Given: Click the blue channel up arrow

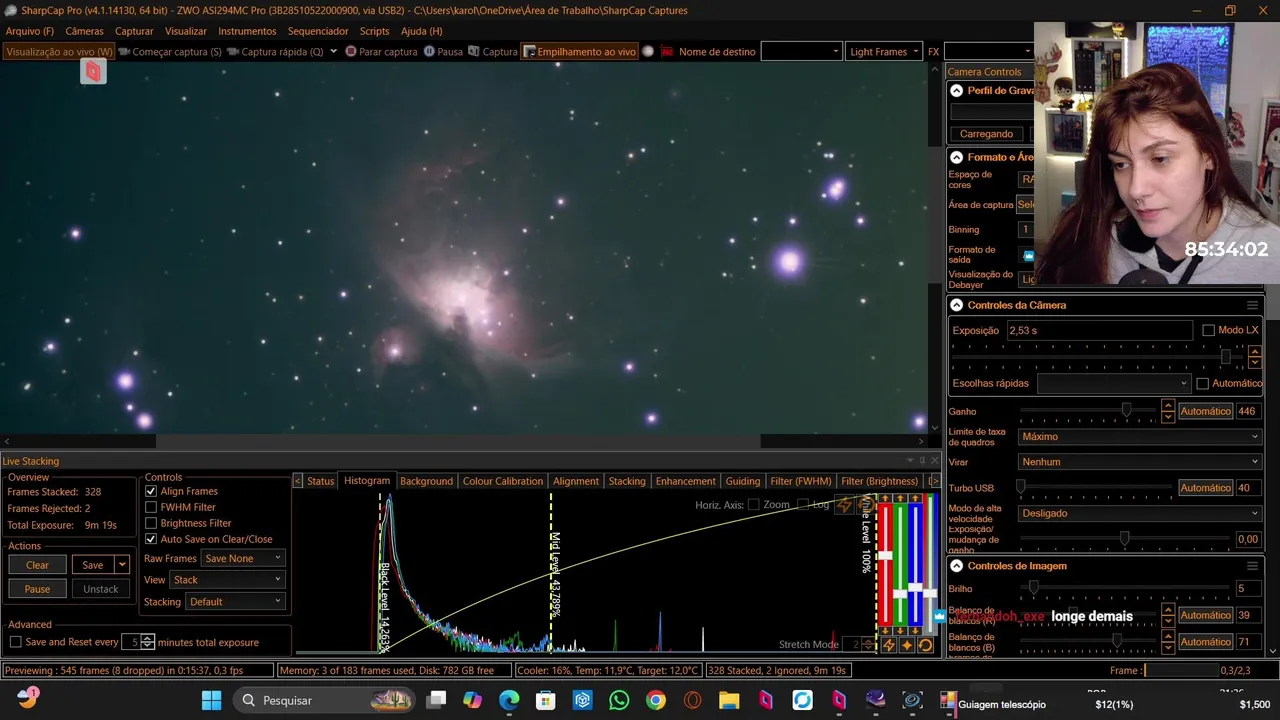Looking at the screenshot, I should (915, 498).
